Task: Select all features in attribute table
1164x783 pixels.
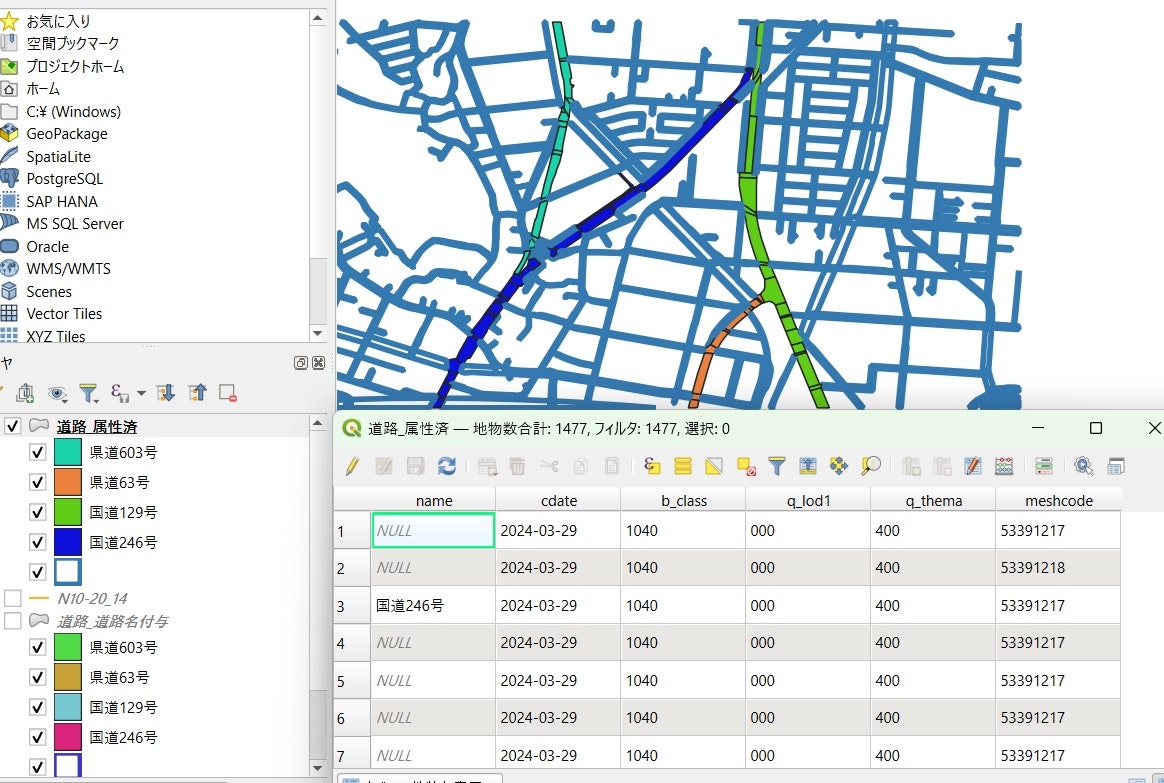Action: tap(684, 466)
